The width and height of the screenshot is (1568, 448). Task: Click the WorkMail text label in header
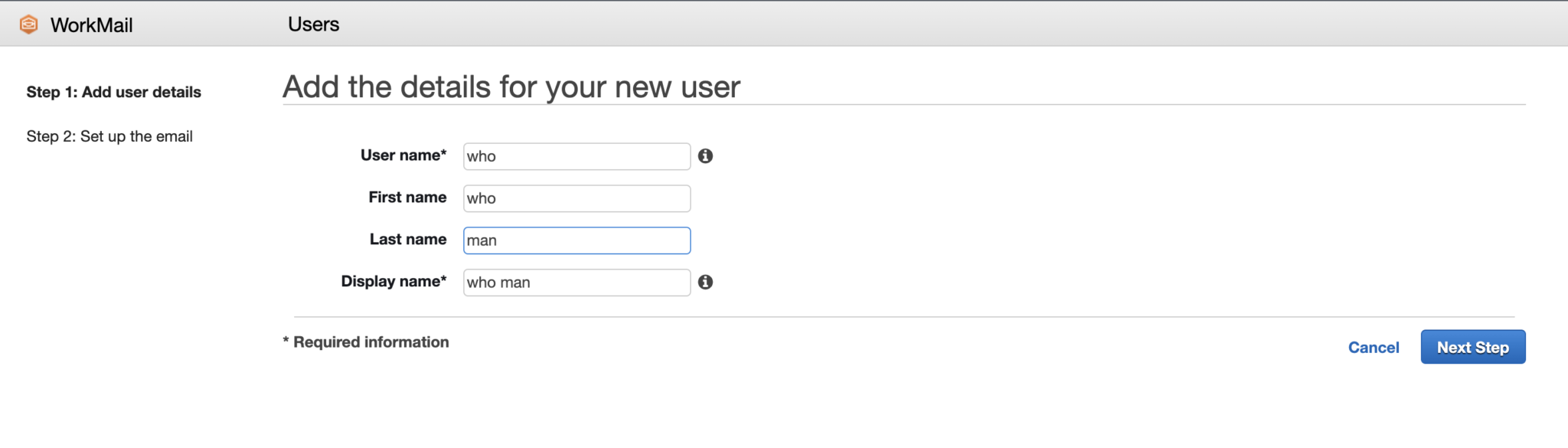(x=91, y=24)
